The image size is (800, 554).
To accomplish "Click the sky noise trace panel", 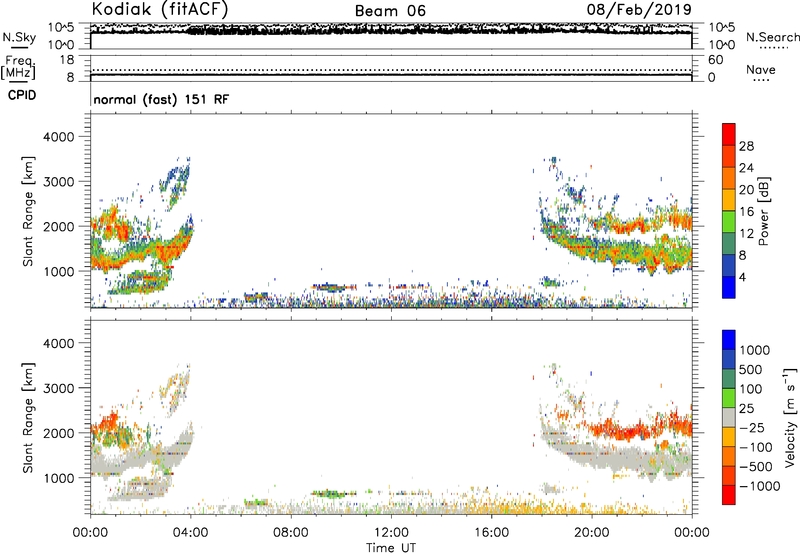I will tap(391, 36).
